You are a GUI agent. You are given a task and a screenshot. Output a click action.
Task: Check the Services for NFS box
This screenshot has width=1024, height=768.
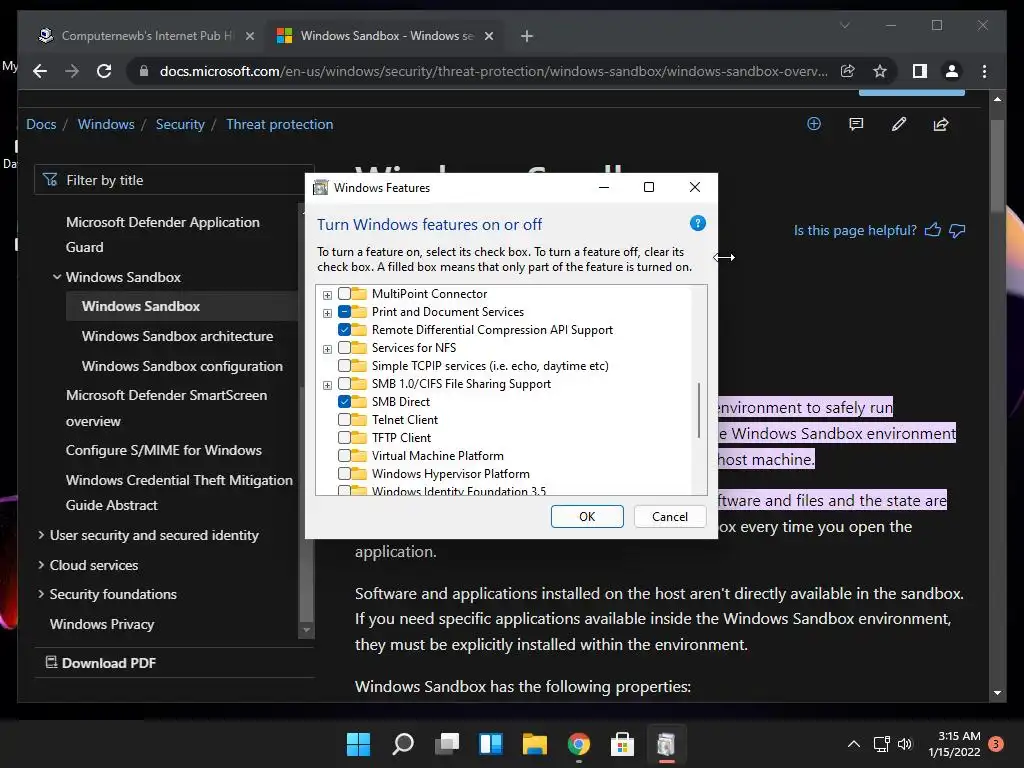tap(344, 347)
